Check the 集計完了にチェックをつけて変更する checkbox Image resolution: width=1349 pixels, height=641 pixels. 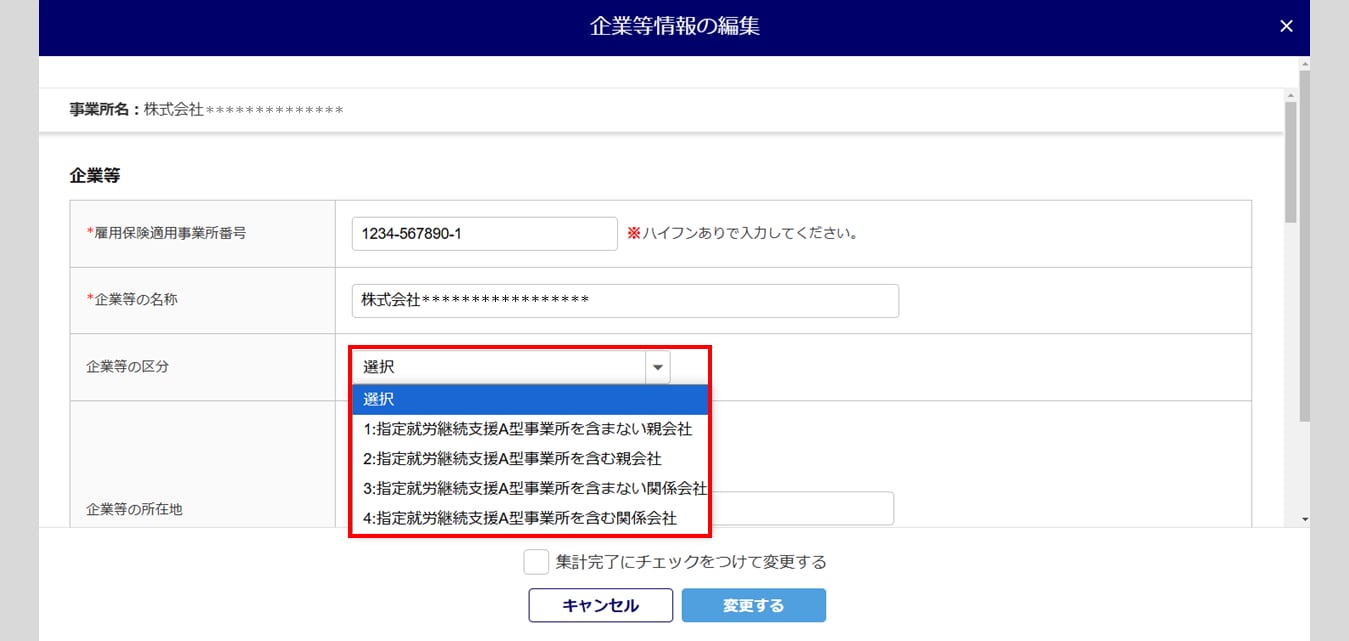[x=536, y=562]
